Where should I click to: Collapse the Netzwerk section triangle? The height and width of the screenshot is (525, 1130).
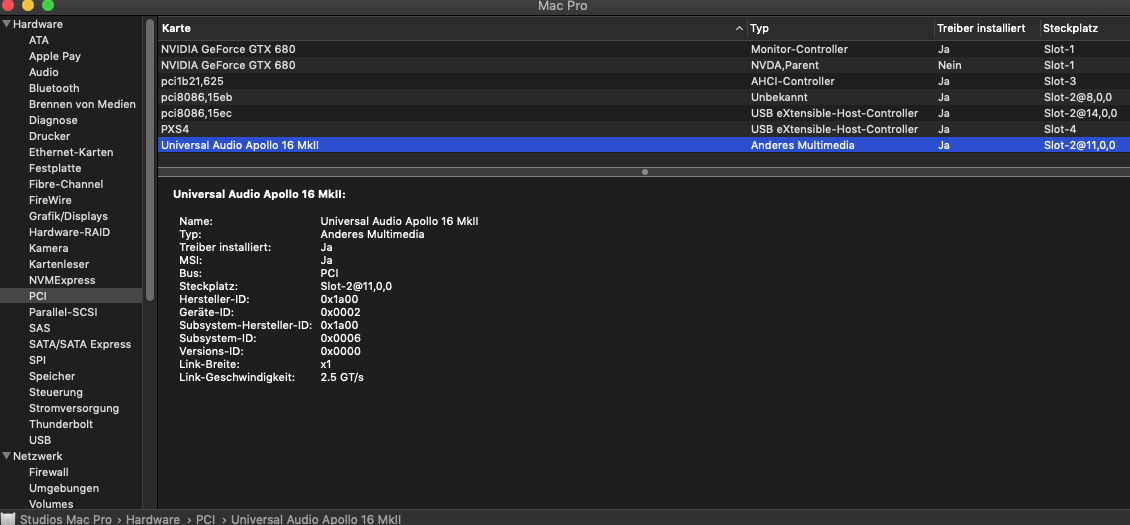[x=6, y=456]
